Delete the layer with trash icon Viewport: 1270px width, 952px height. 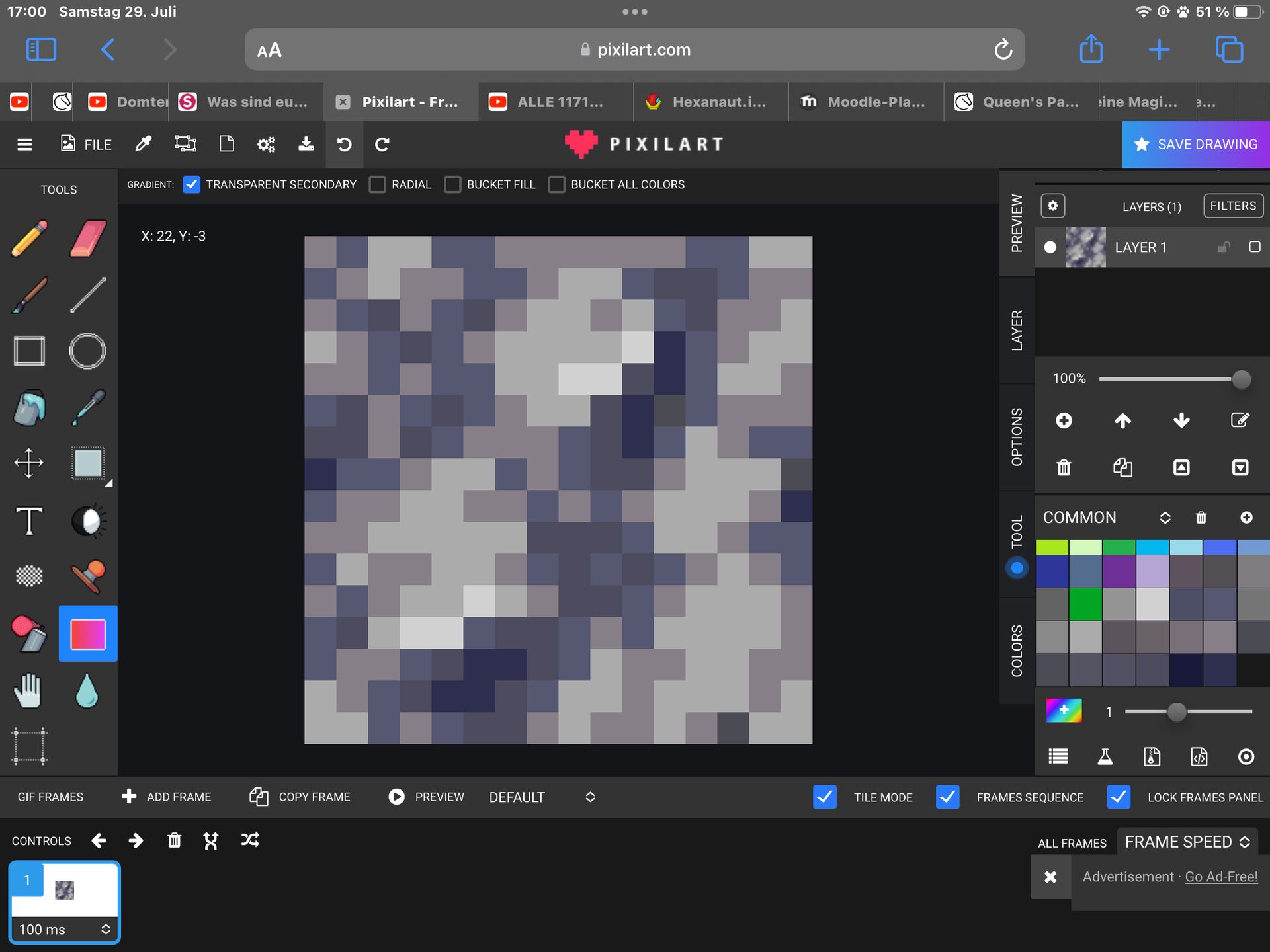click(x=1064, y=468)
